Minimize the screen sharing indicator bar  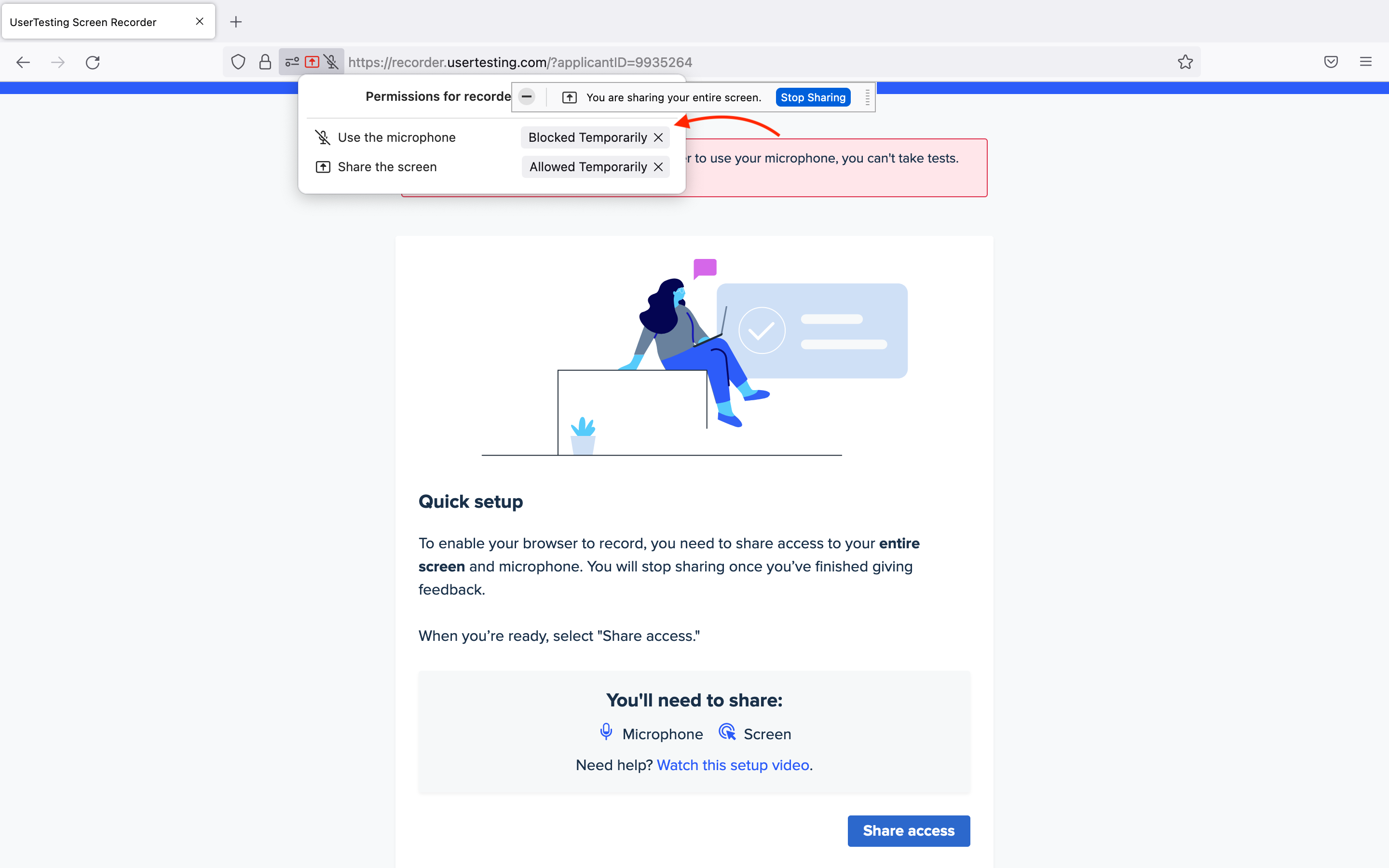pos(526,96)
